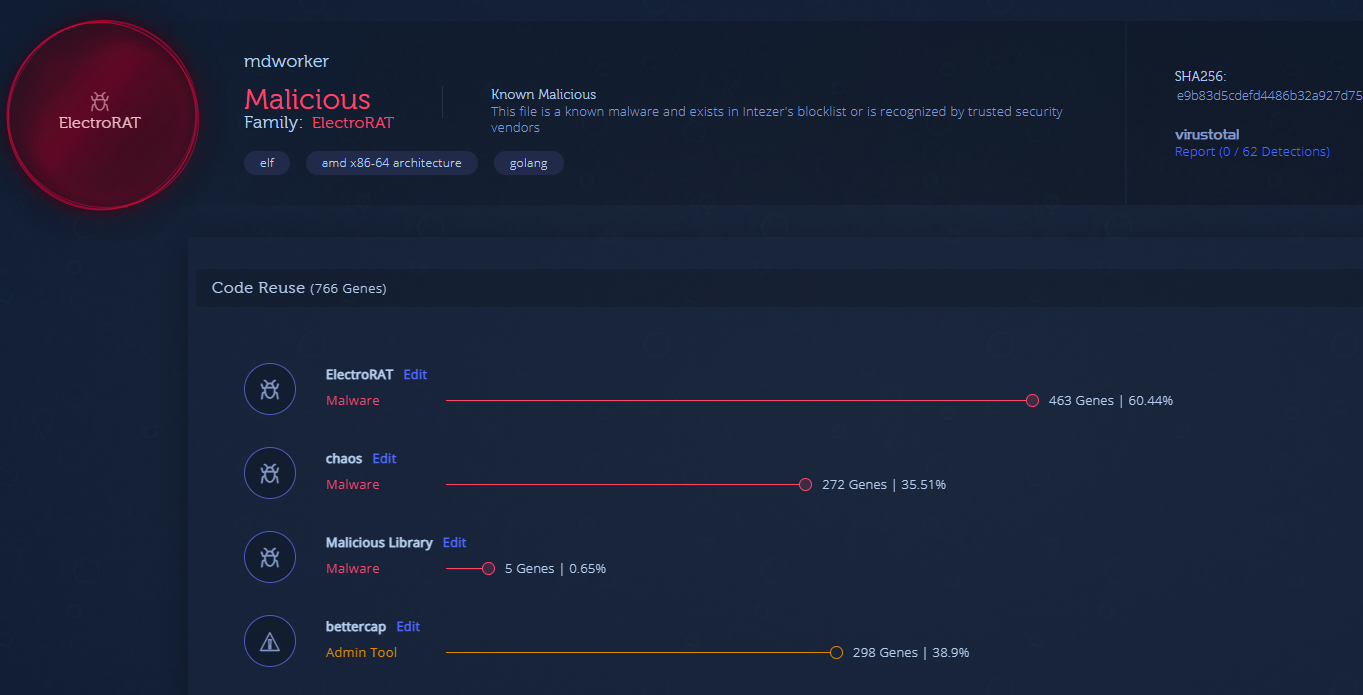Image resolution: width=1363 pixels, height=695 pixels.
Task: Click the Malicious Library name in list
Action: (x=379, y=542)
